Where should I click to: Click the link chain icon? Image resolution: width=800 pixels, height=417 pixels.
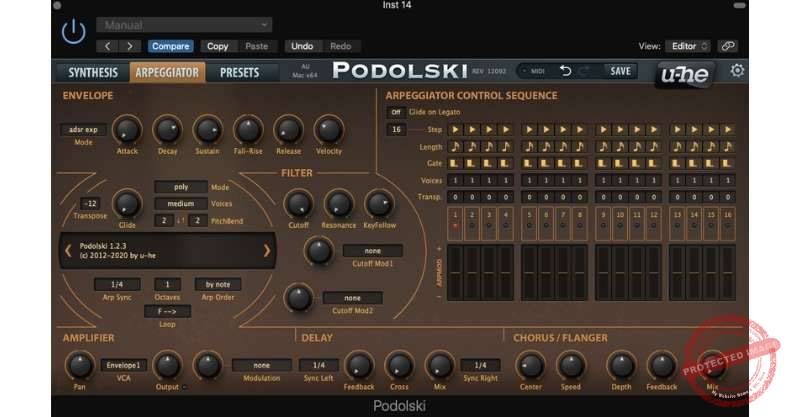tap(728, 46)
